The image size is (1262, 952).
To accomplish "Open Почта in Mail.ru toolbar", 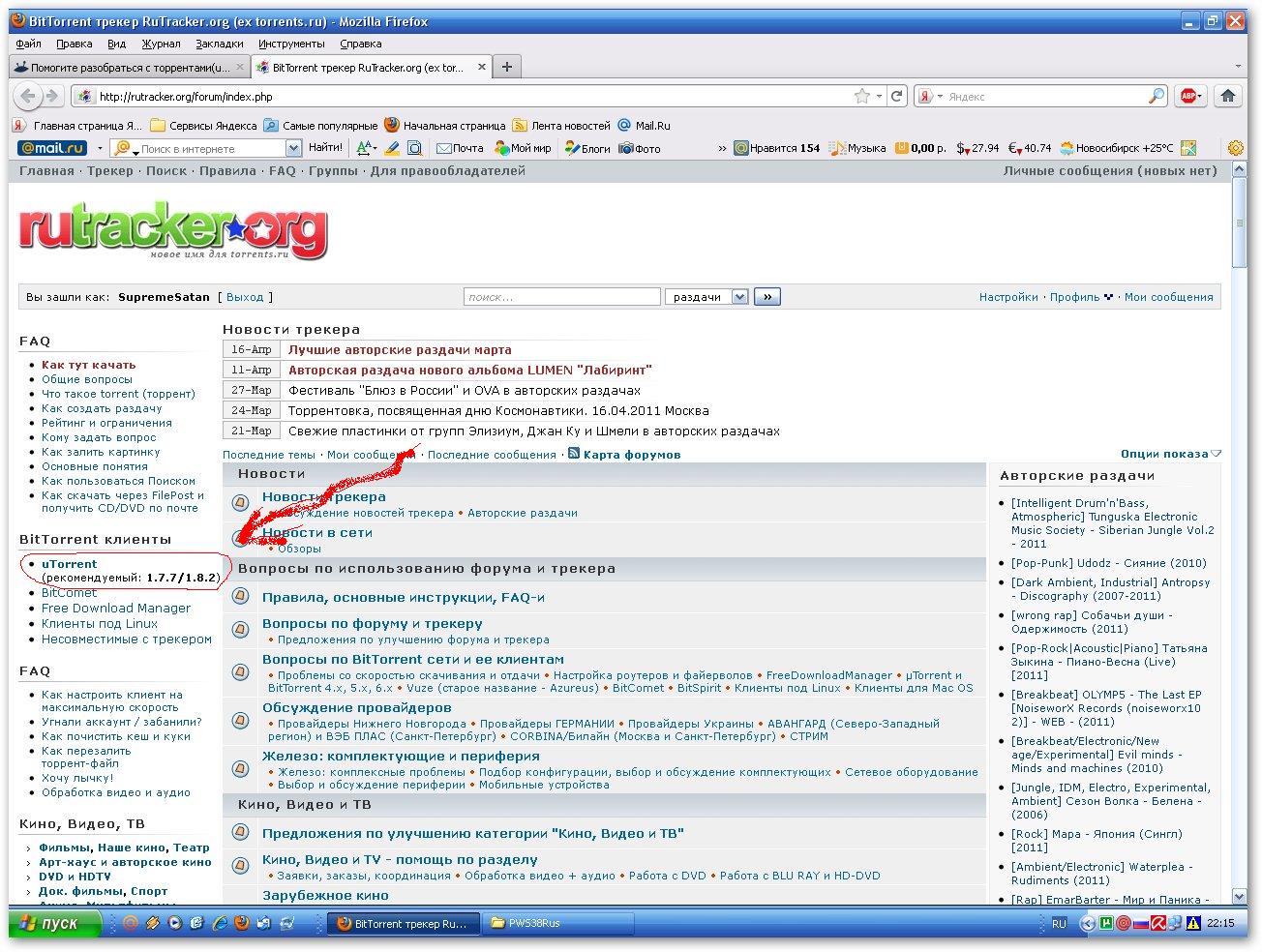I will pyautogui.click(x=460, y=148).
